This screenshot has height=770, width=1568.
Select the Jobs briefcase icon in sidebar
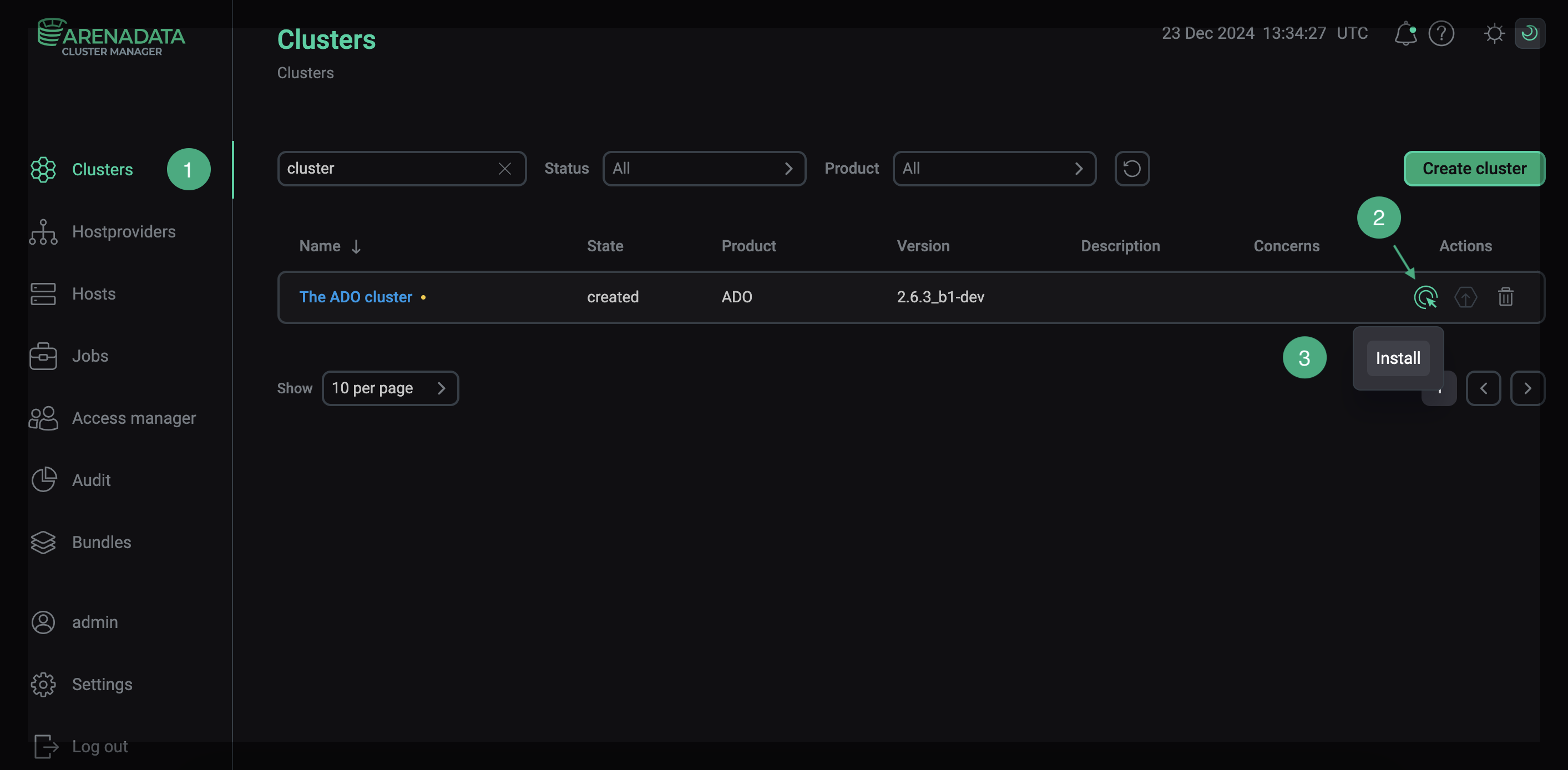click(x=43, y=356)
